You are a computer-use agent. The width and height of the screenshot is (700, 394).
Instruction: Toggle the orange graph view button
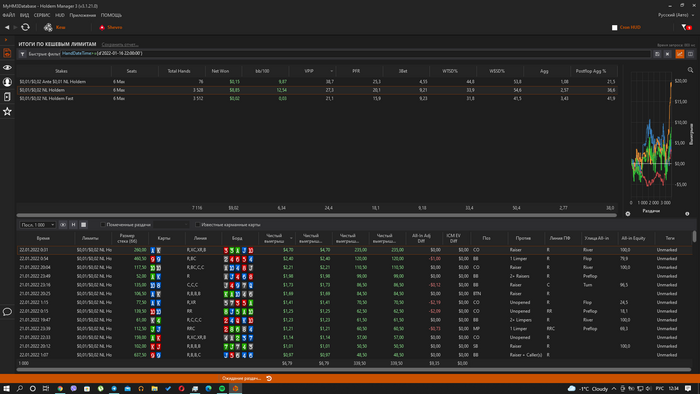pos(679,54)
